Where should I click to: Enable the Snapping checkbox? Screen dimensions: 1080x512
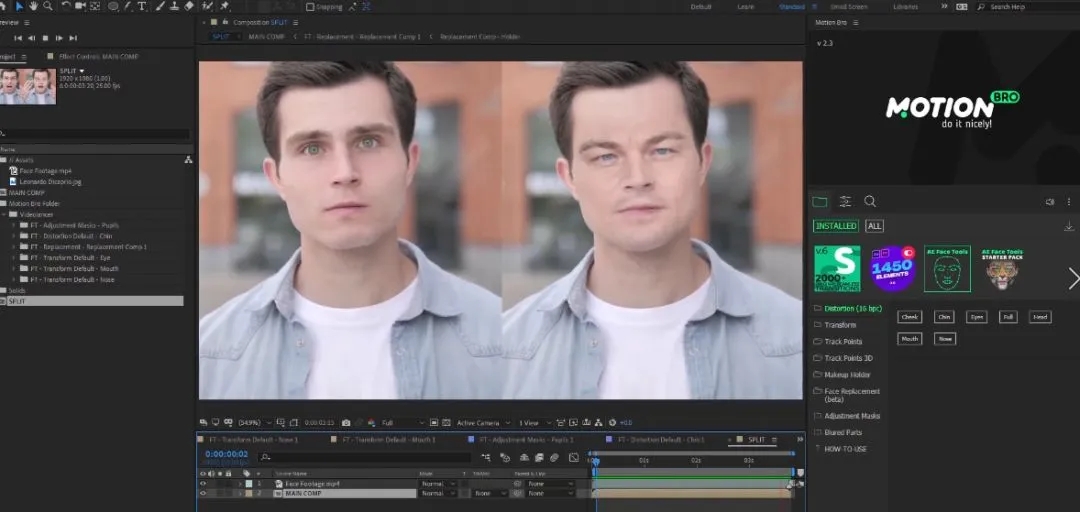coord(311,6)
